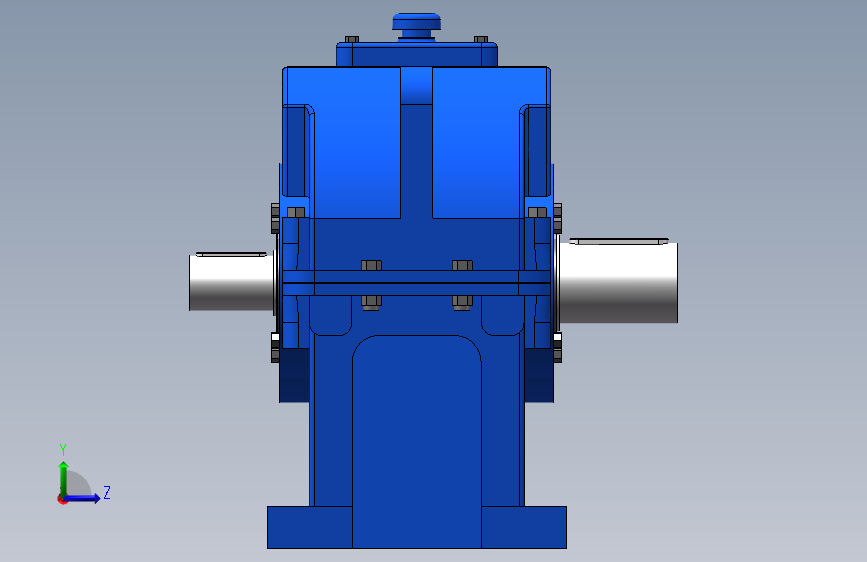Image resolution: width=867 pixels, height=562 pixels.
Task: Select the top cover plate under the breather
Action: click(x=417, y=55)
